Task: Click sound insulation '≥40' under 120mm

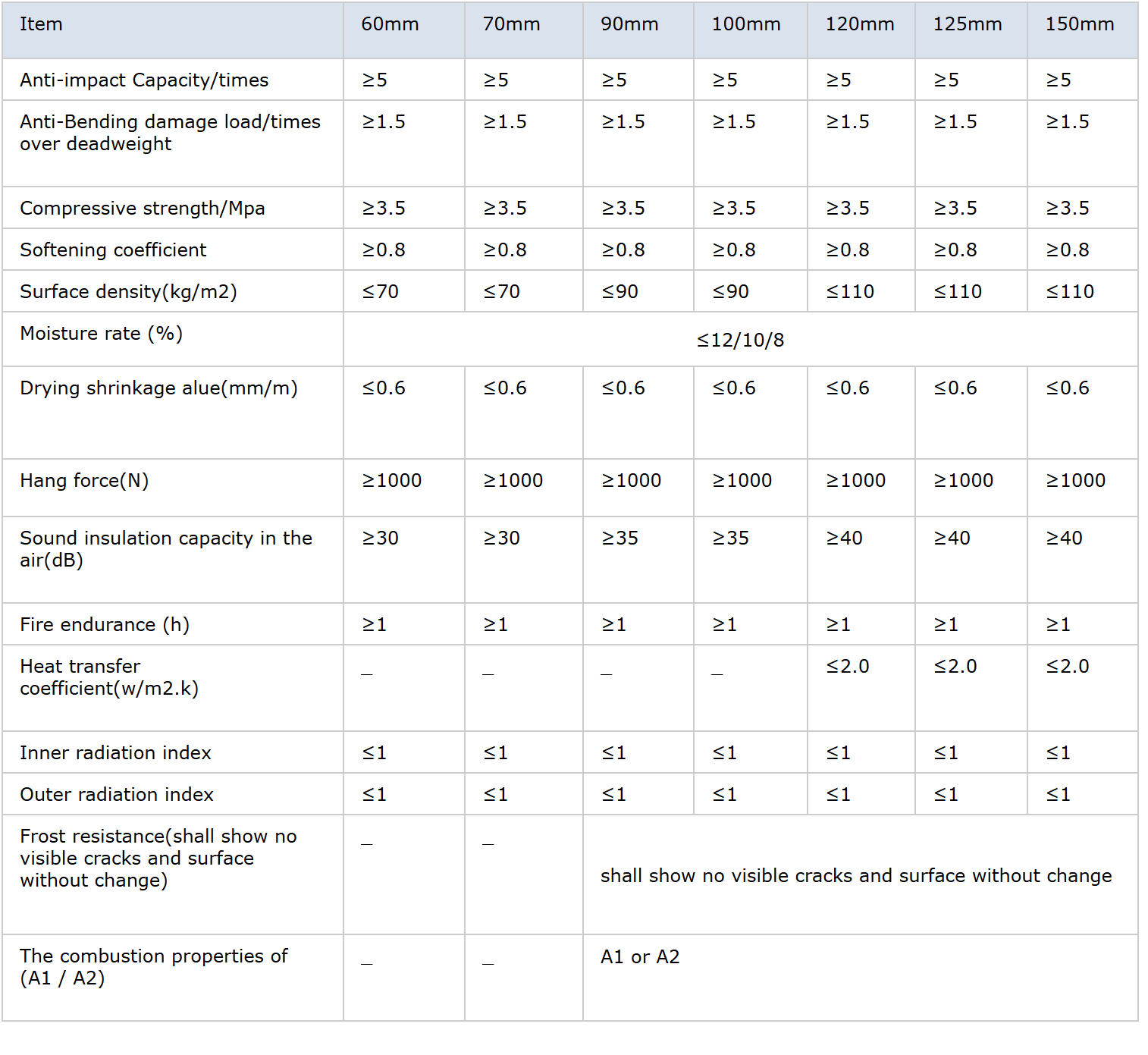Action: tap(844, 538)
